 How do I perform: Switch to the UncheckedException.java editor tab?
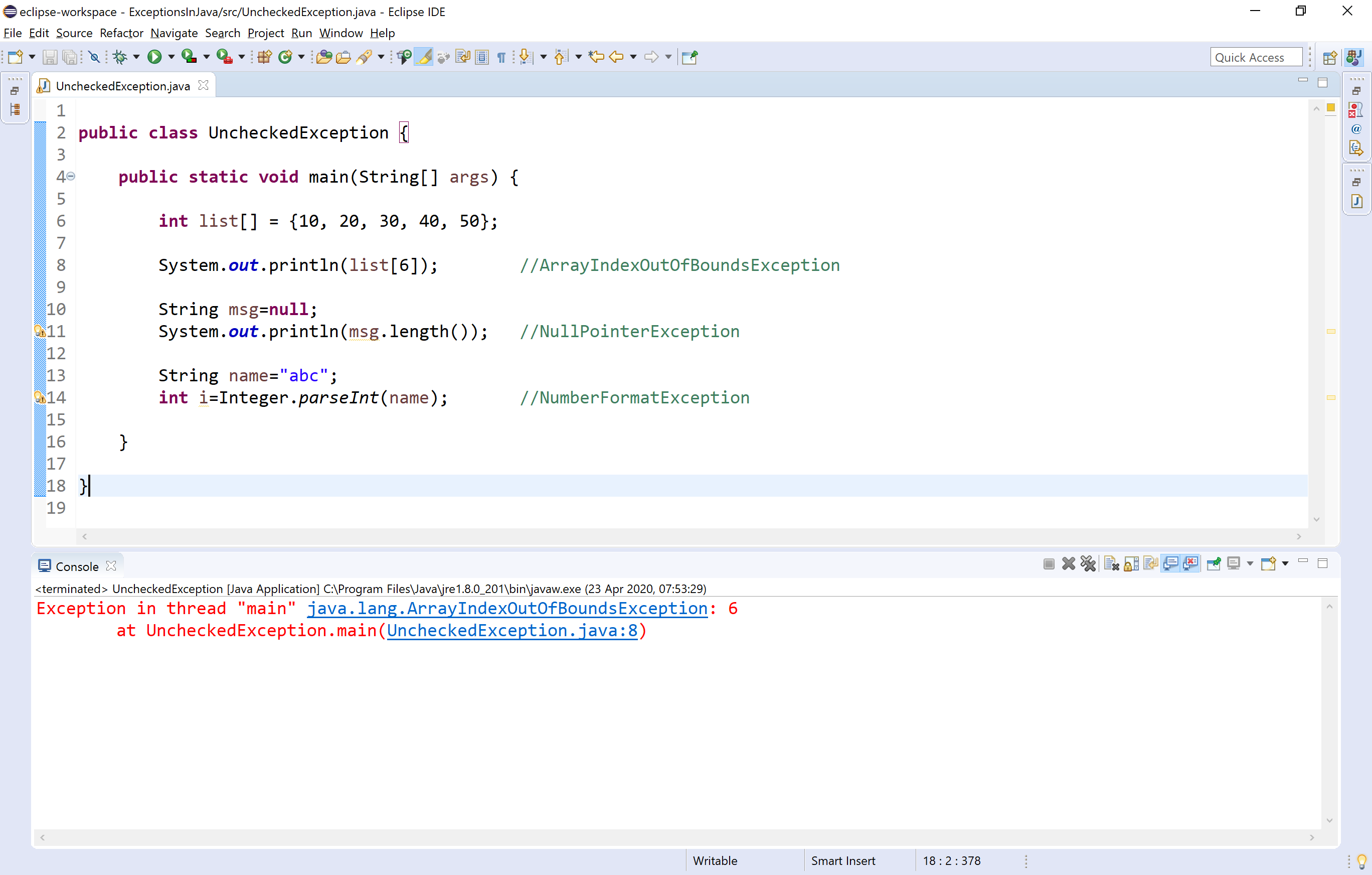122,85
